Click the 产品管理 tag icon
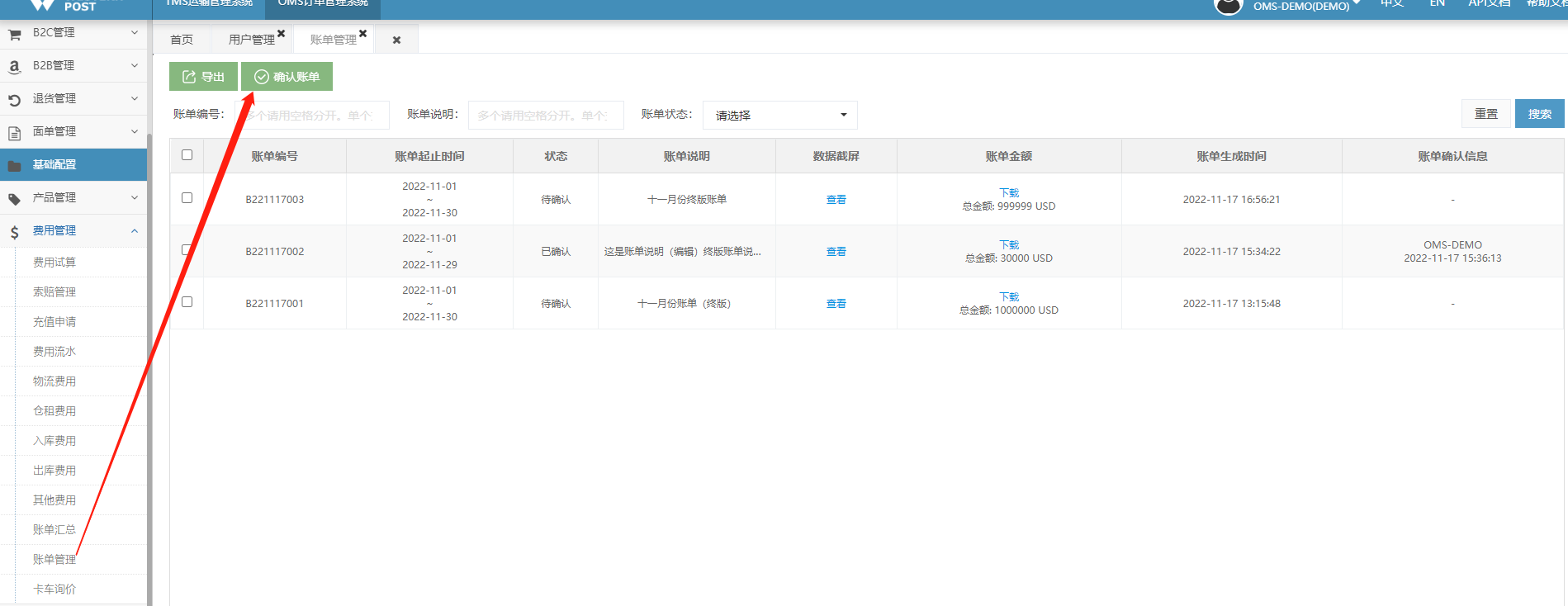Viewport: 1568px width, 606px height. (14, 199)
